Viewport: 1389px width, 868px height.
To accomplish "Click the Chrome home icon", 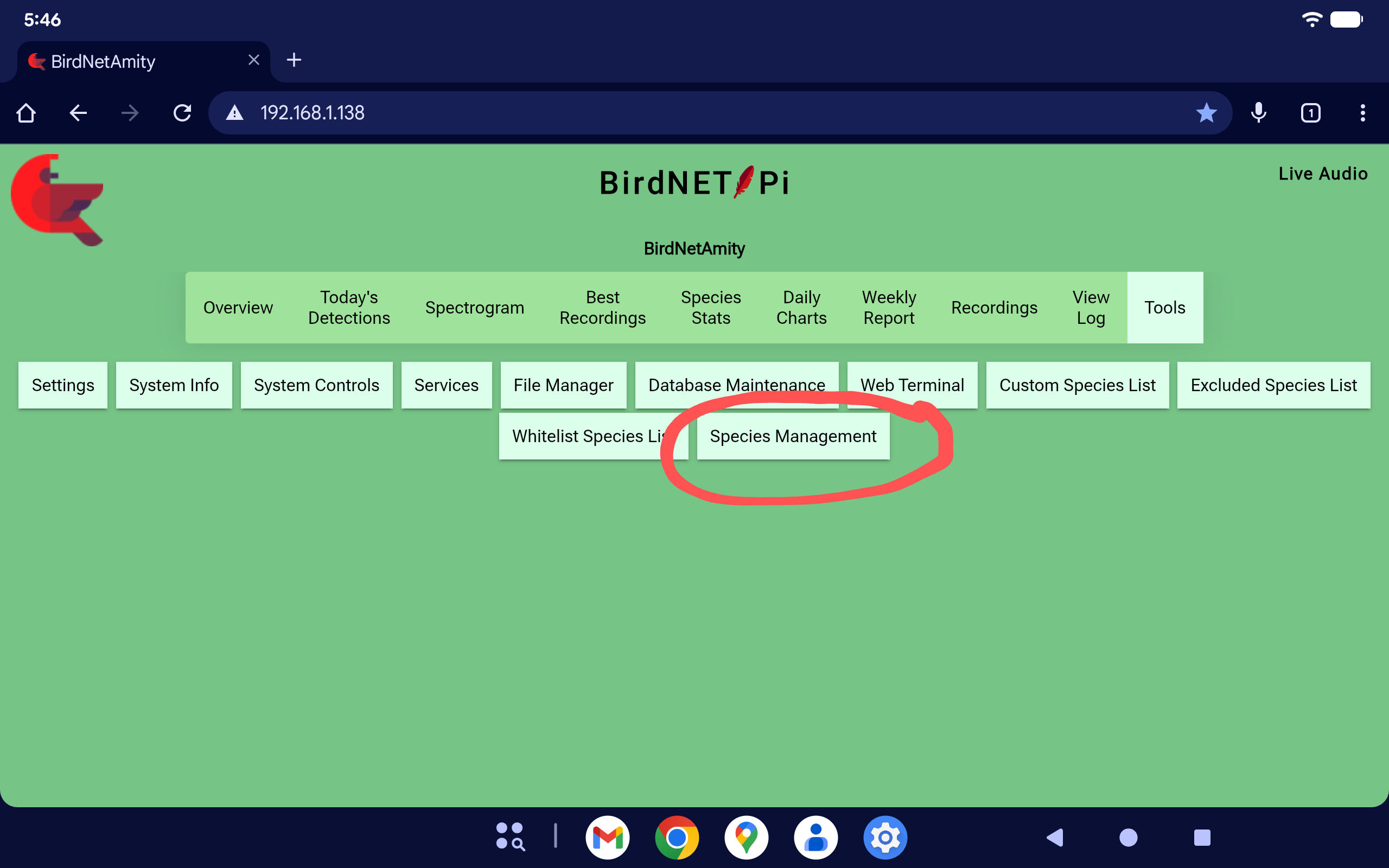I will [27, 112].
